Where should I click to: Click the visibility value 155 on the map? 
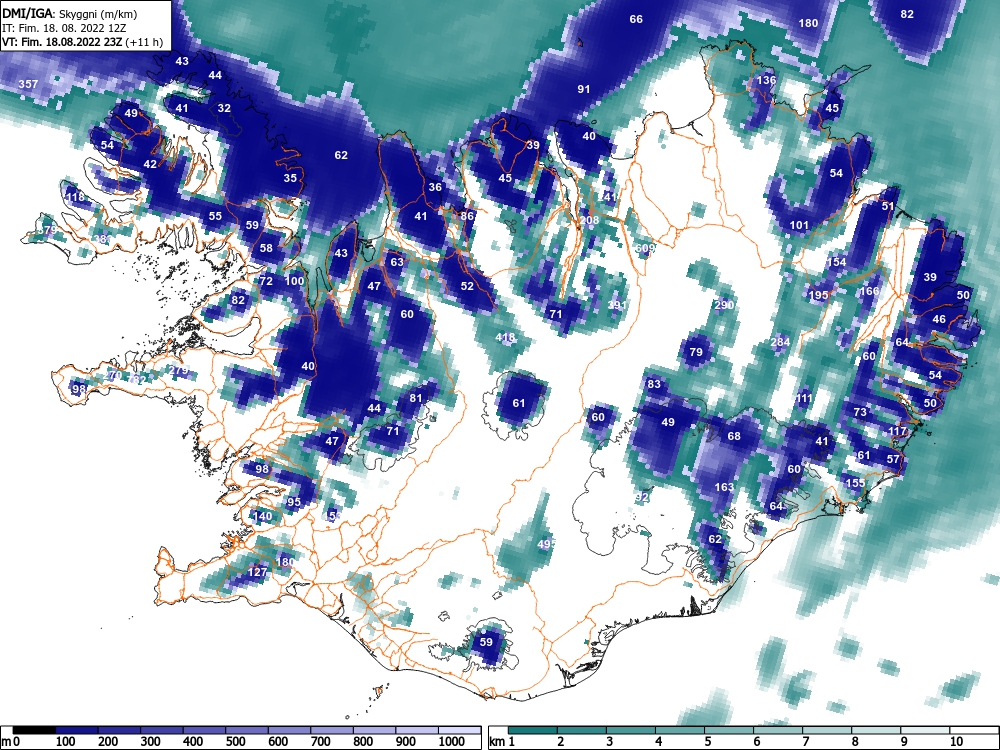pyautogui.click(x=855, y=483)
